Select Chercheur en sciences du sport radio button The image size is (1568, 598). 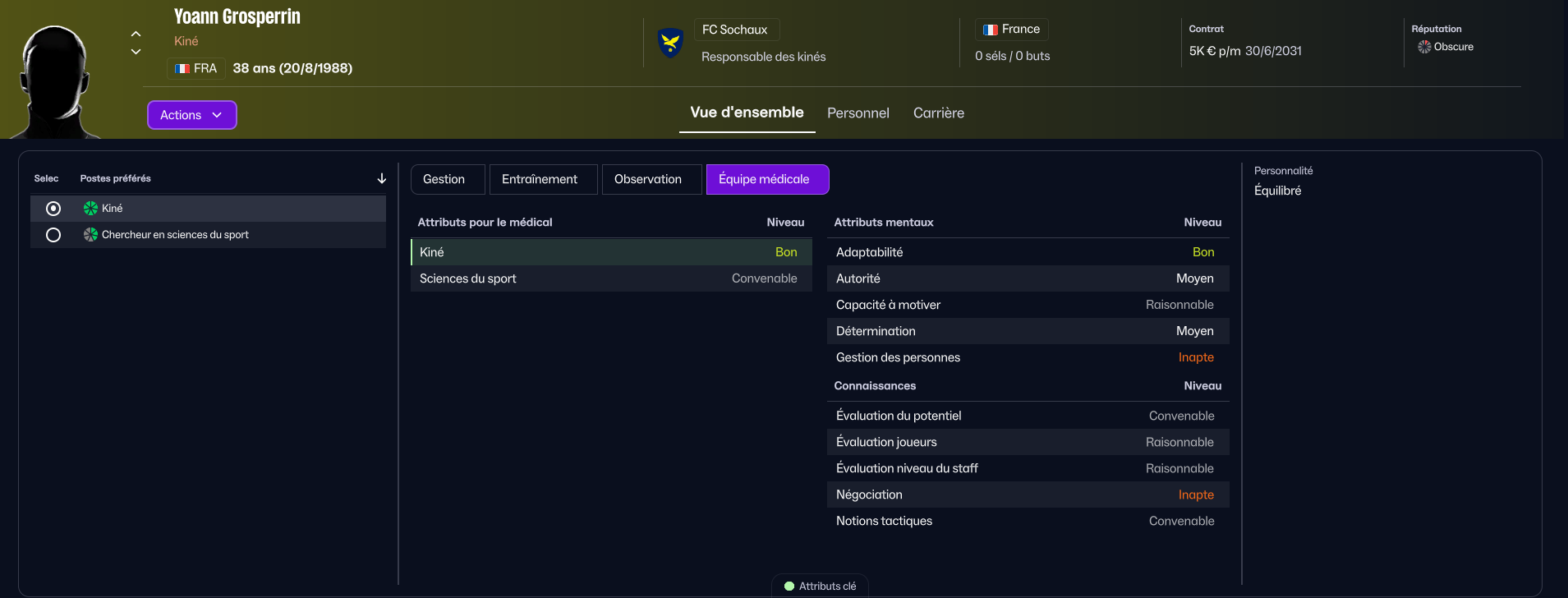[x=53, y=235]
